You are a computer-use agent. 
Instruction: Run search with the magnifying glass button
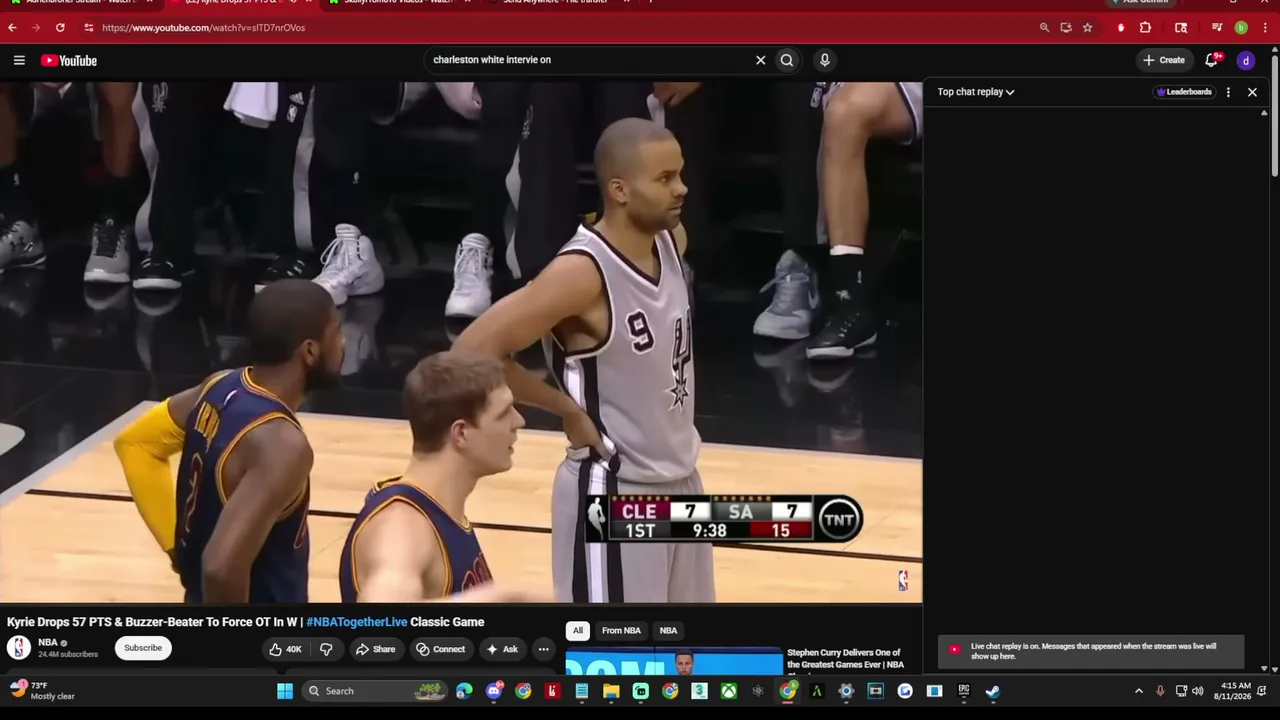787,60
